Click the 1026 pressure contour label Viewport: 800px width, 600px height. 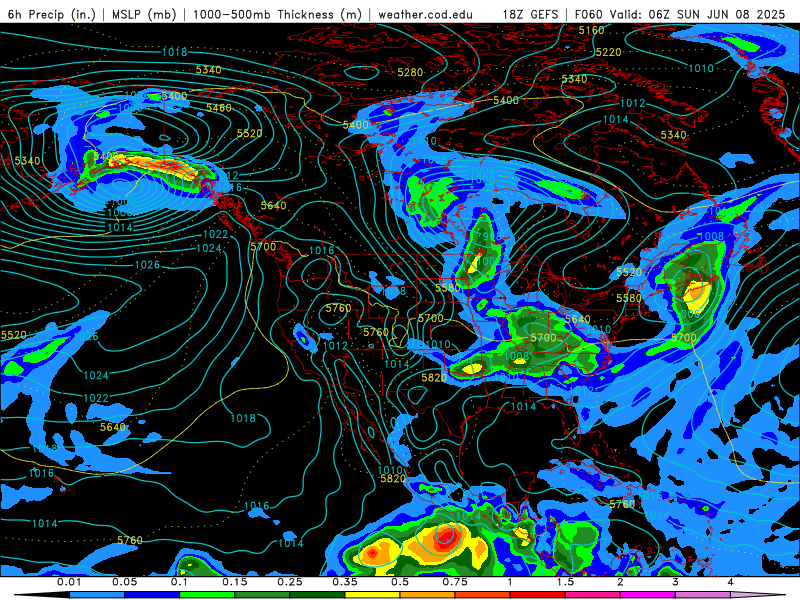click(x=147, y=265)
